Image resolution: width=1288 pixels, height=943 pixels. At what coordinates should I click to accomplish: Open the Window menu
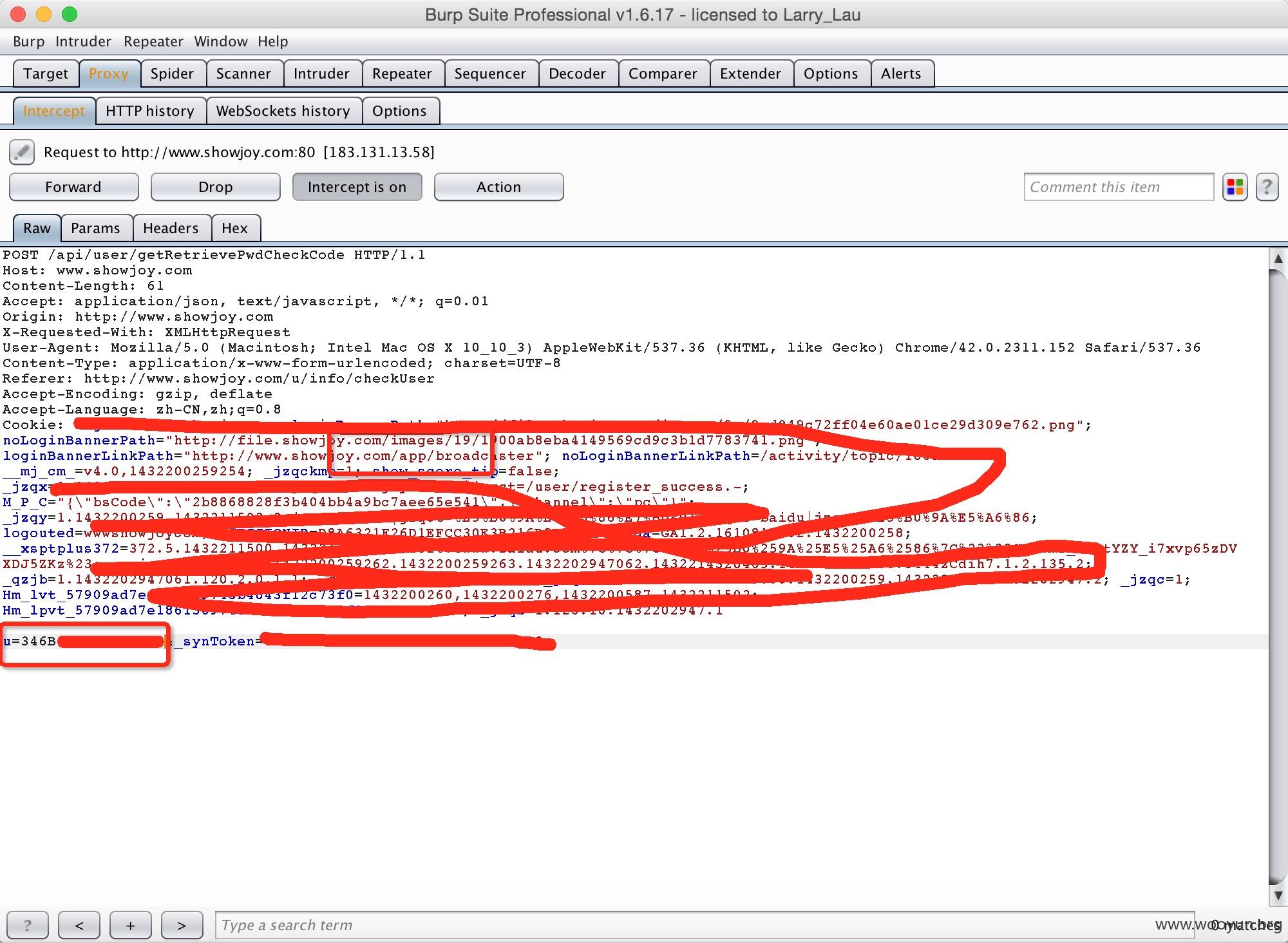coord(221,42)
